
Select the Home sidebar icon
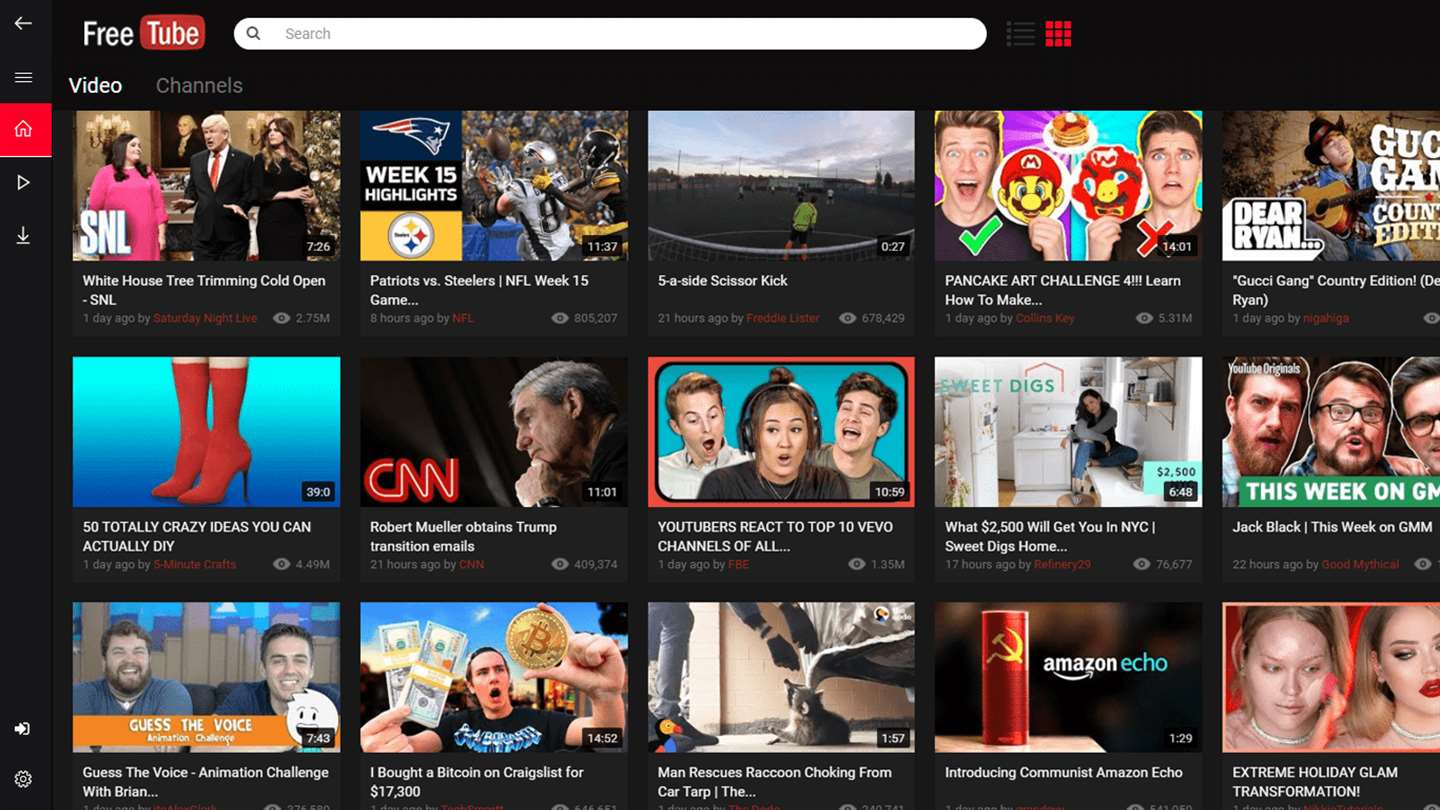tap(23, 129)
